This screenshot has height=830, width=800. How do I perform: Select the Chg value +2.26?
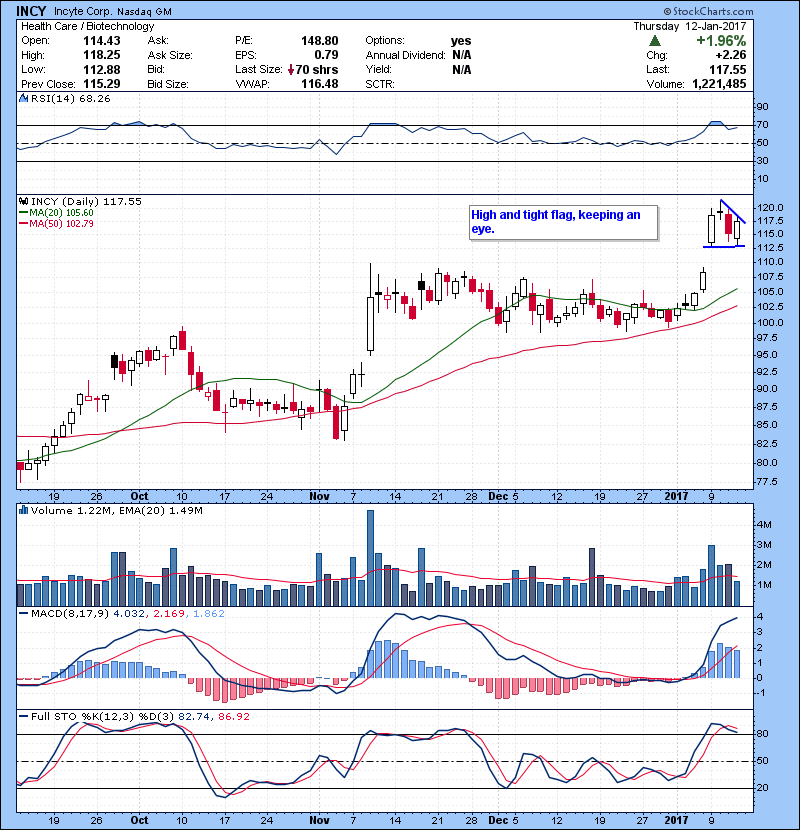tap(731, 55)
